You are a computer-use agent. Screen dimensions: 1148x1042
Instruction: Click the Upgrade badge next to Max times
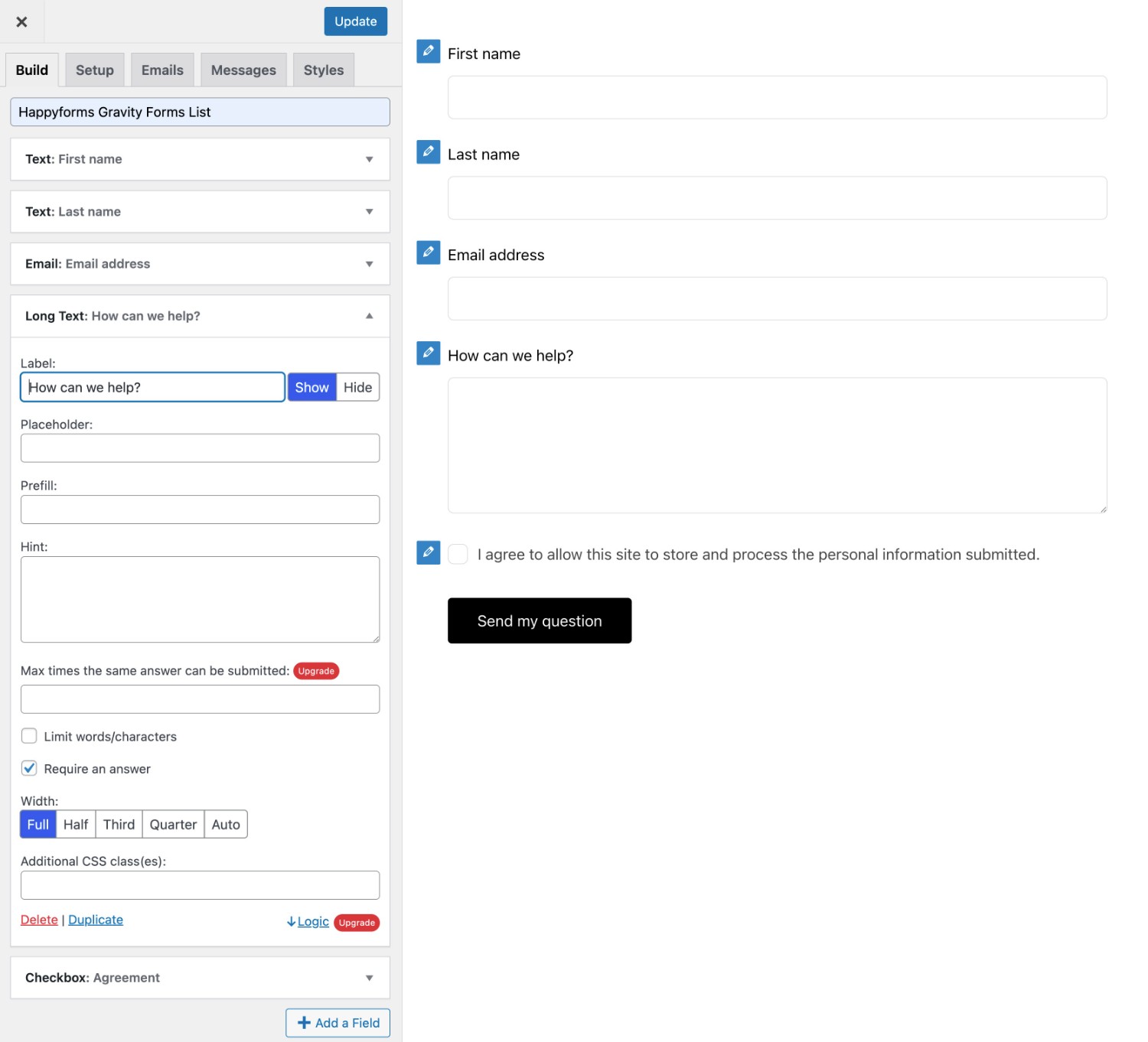(x=316, y=671)
